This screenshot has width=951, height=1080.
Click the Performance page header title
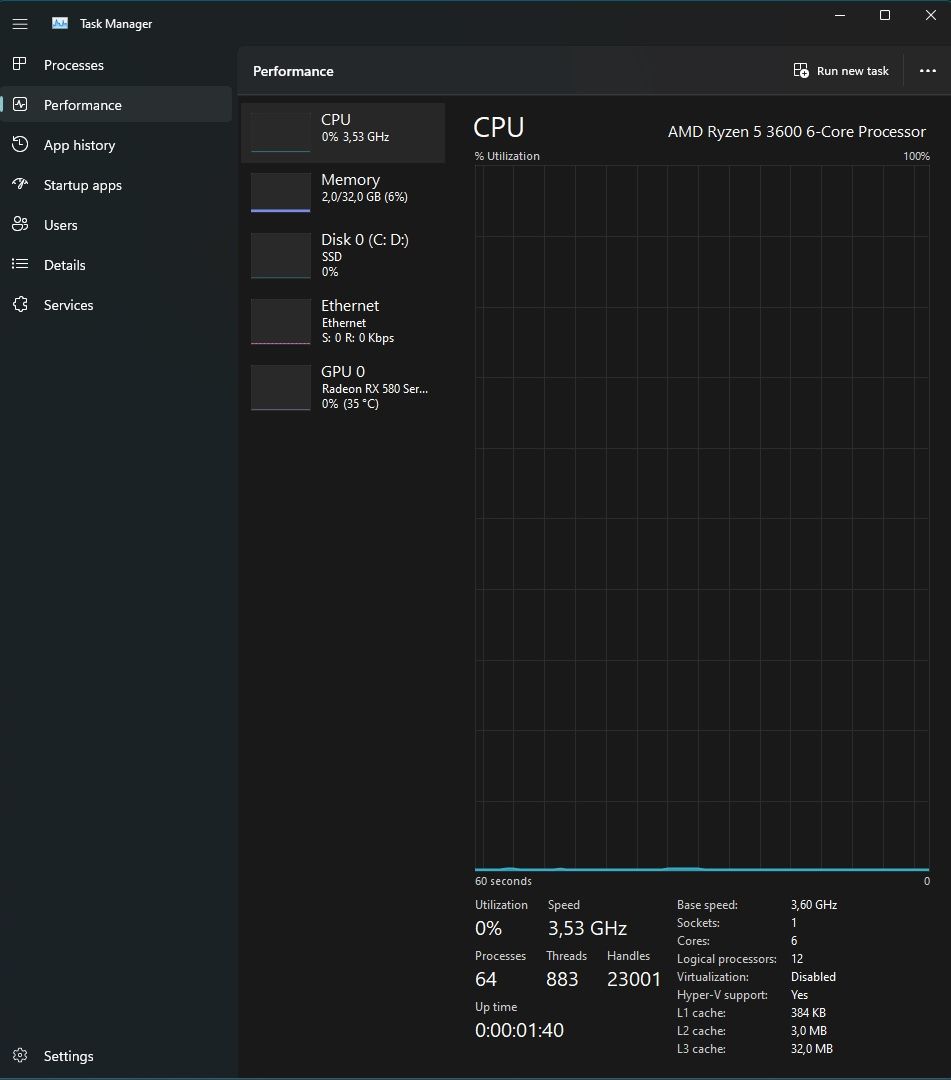click(293, 71)
